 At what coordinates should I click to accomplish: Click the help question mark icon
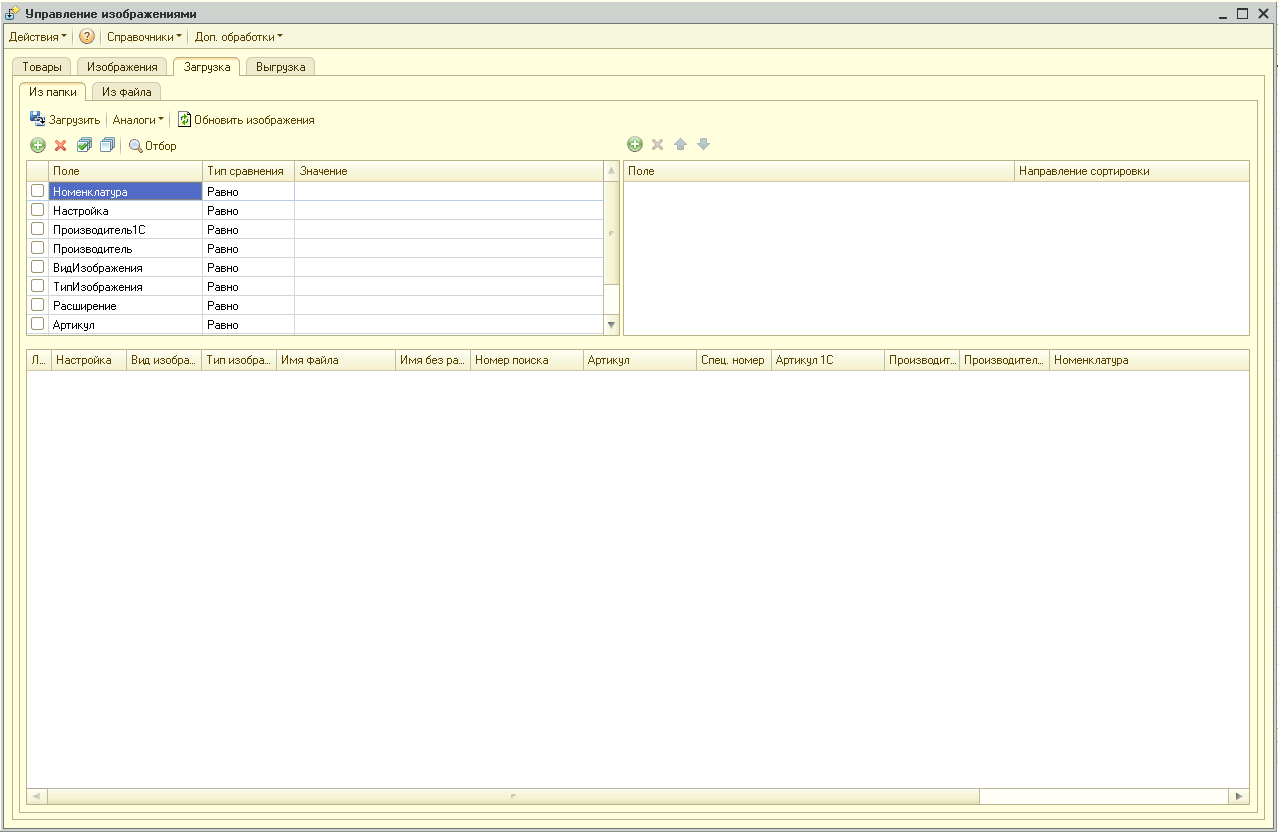pyautogui.click(x=87, y=37)
